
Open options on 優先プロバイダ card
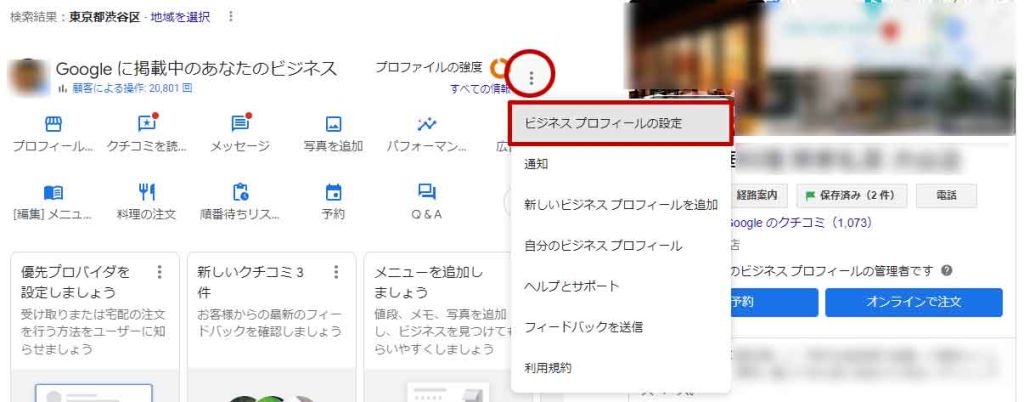[159, 271]
